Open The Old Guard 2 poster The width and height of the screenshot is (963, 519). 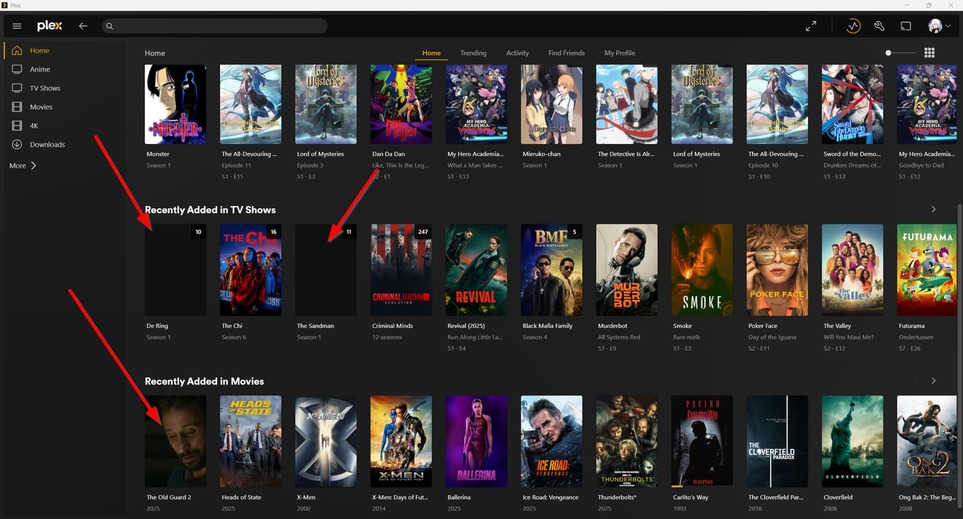175,441
